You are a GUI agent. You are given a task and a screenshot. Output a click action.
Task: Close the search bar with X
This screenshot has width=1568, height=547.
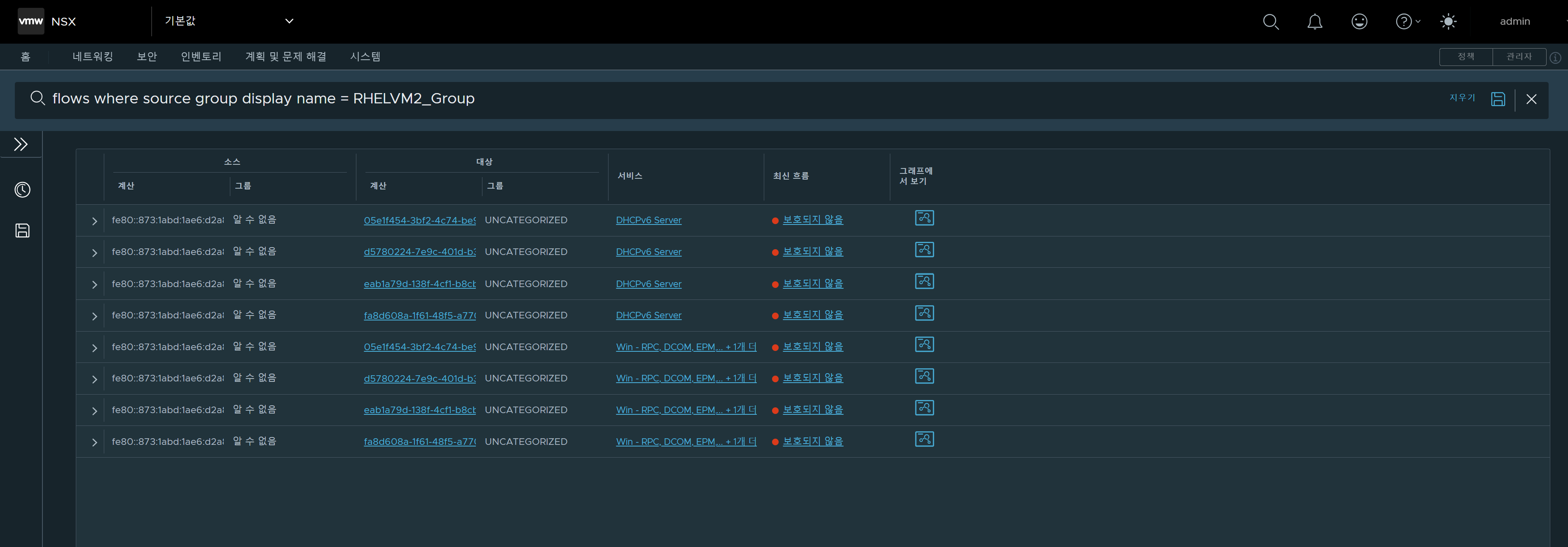click(x=1531, y=99)
